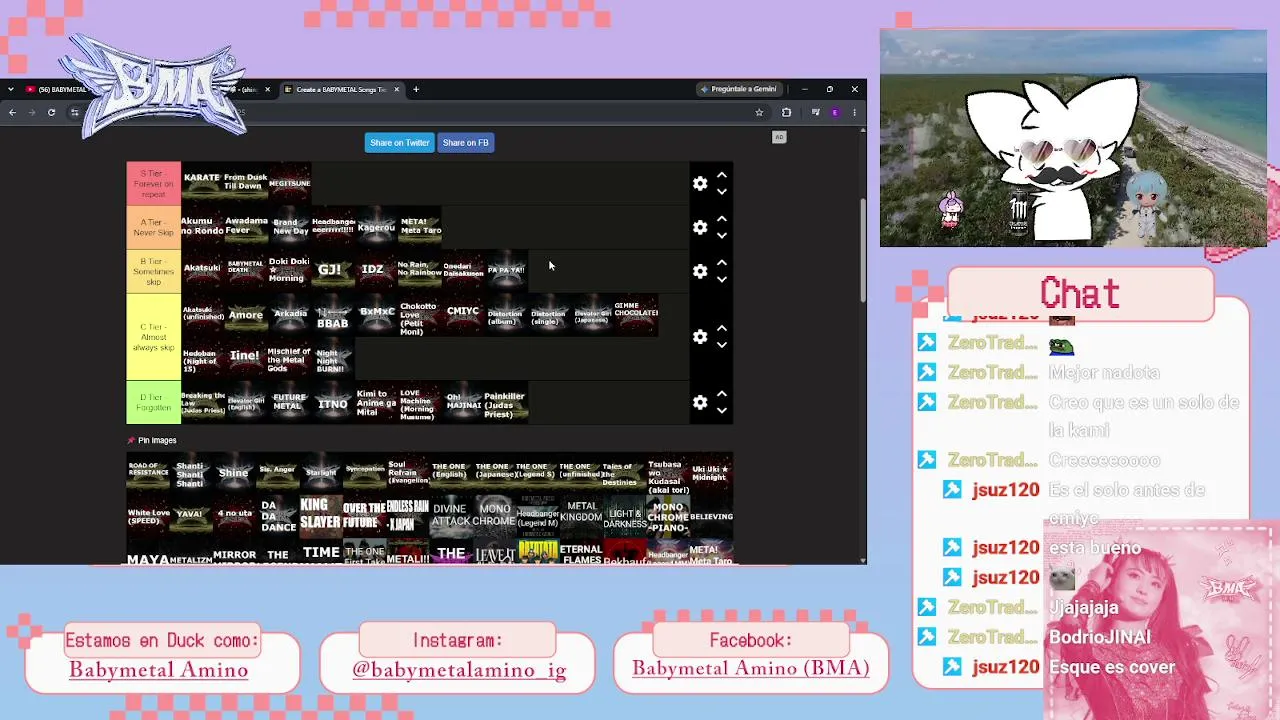The width and height of the screenshot is (1280, 720).
Task: Open settings gear for S Tier row
Action: click(x=700, y=183)
